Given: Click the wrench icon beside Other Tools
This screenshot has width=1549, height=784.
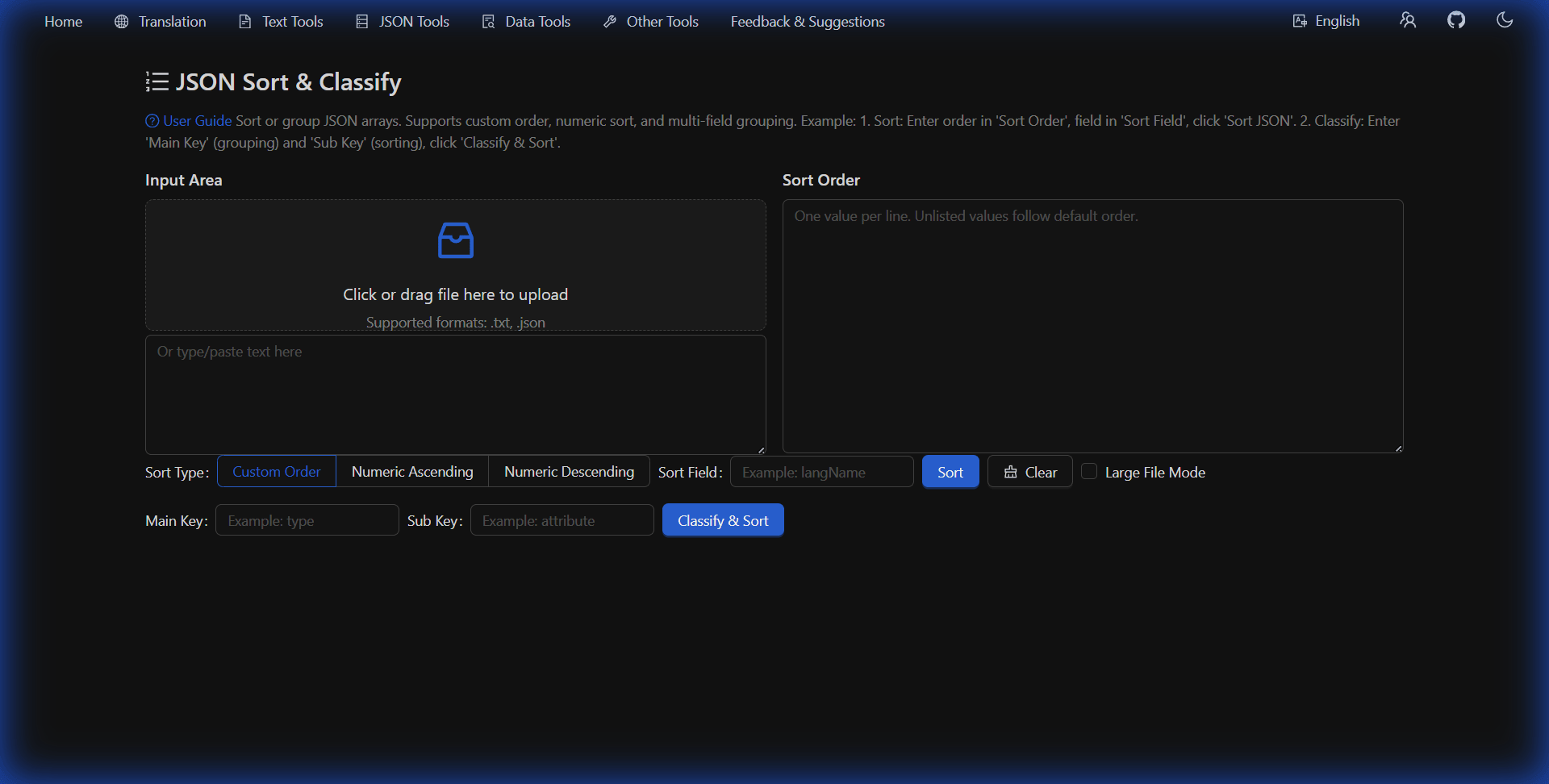Looking at the screenshot, I should tap(610, 21).
